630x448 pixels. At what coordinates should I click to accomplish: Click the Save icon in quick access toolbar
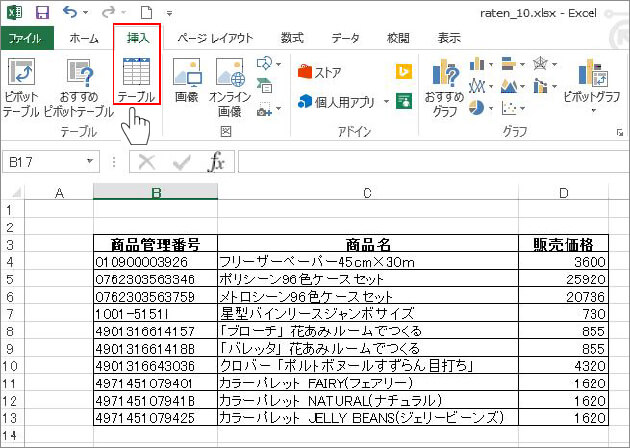pos(42,13)
